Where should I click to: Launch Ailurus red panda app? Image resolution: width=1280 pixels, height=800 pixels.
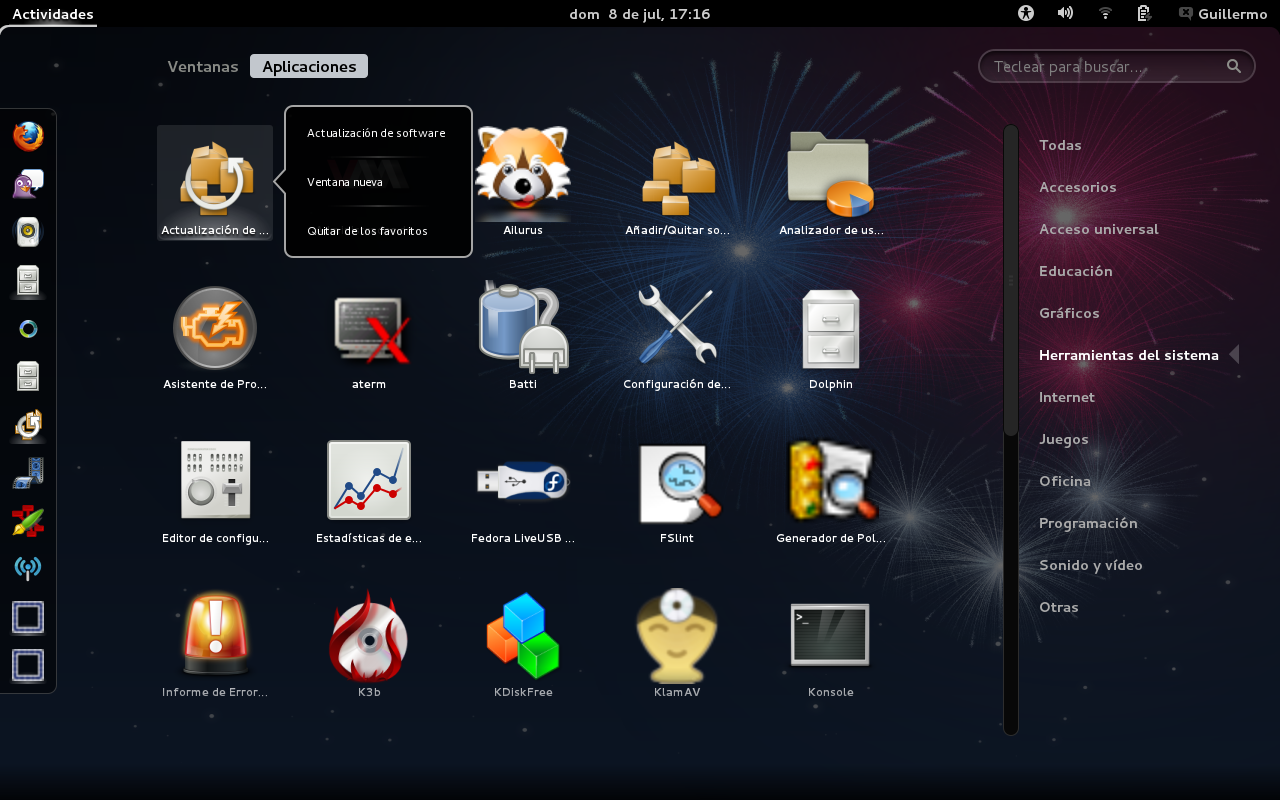[x=523, y=182]
